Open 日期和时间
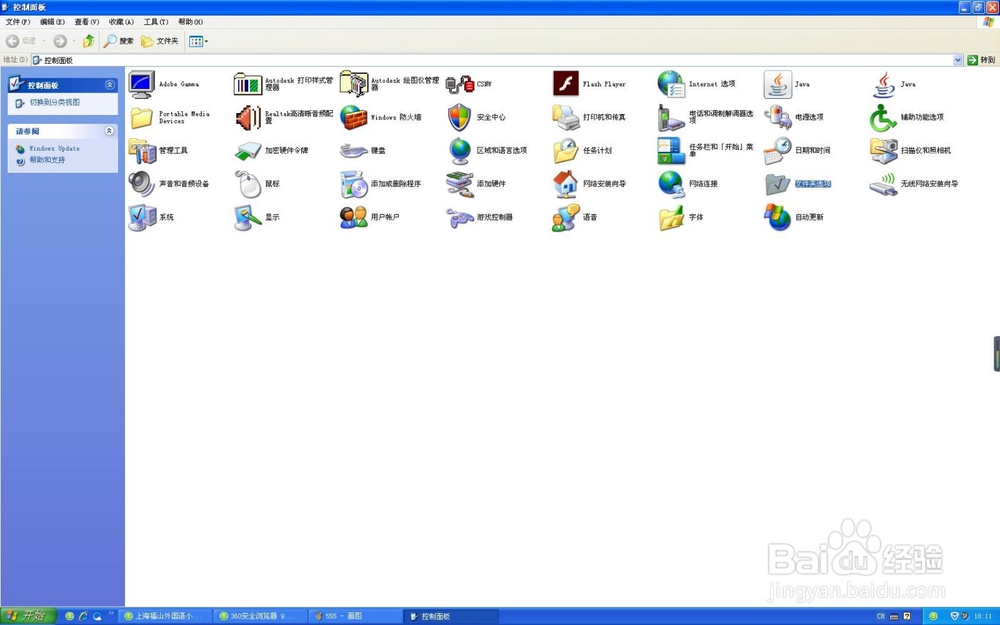Image resolution: width=1000 pixels, height=625 pixels. pyautogui.click(x=797, y=151)
